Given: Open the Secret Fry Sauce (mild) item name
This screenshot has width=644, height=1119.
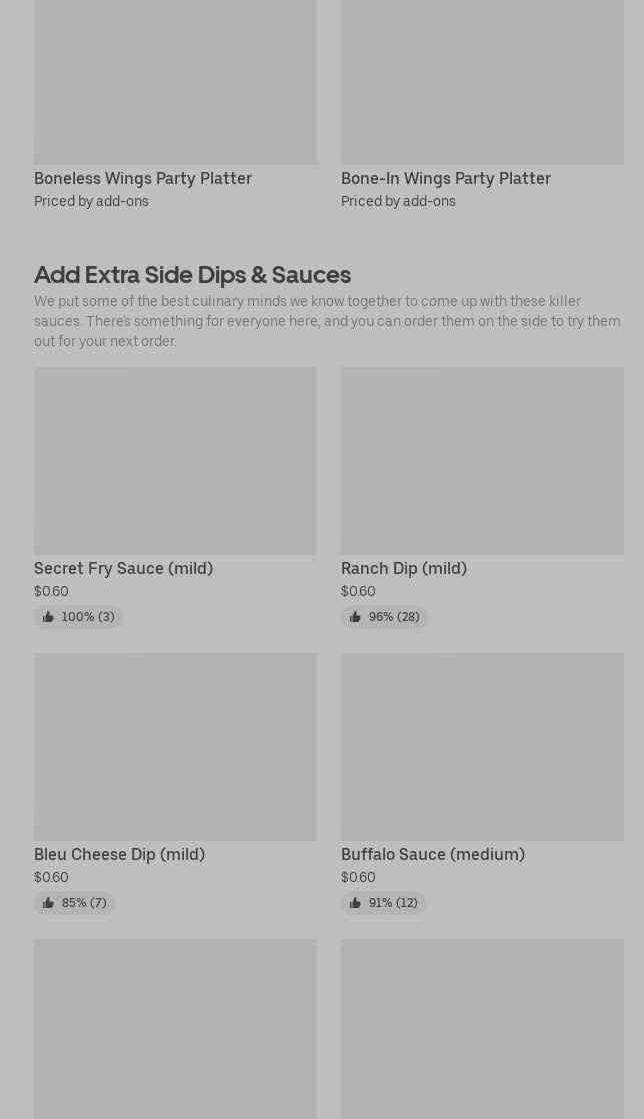Looking at the screenshot, I should (123, 568).
